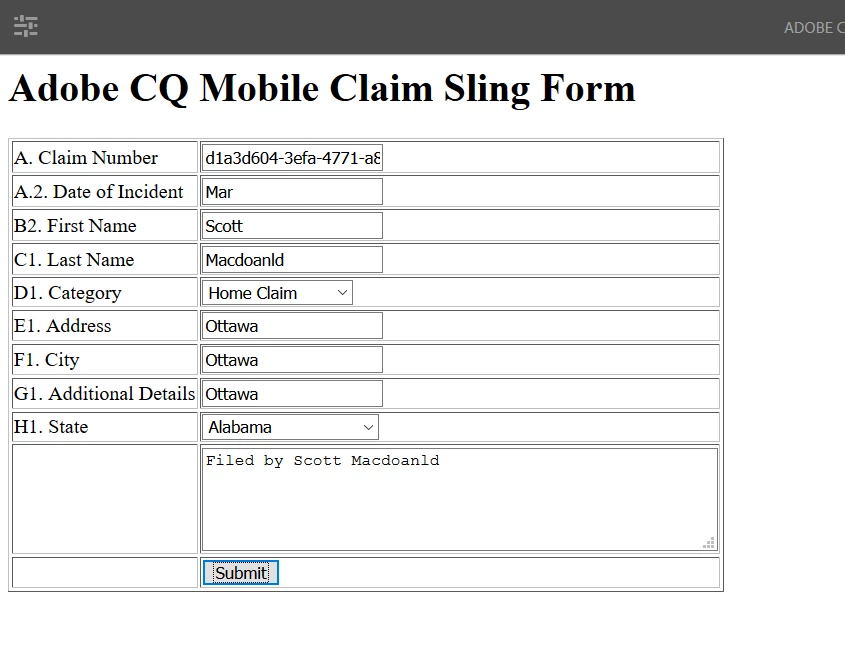Click the Address field with Ottawa
Screen dimensions: 845x651
pos(292,326)
